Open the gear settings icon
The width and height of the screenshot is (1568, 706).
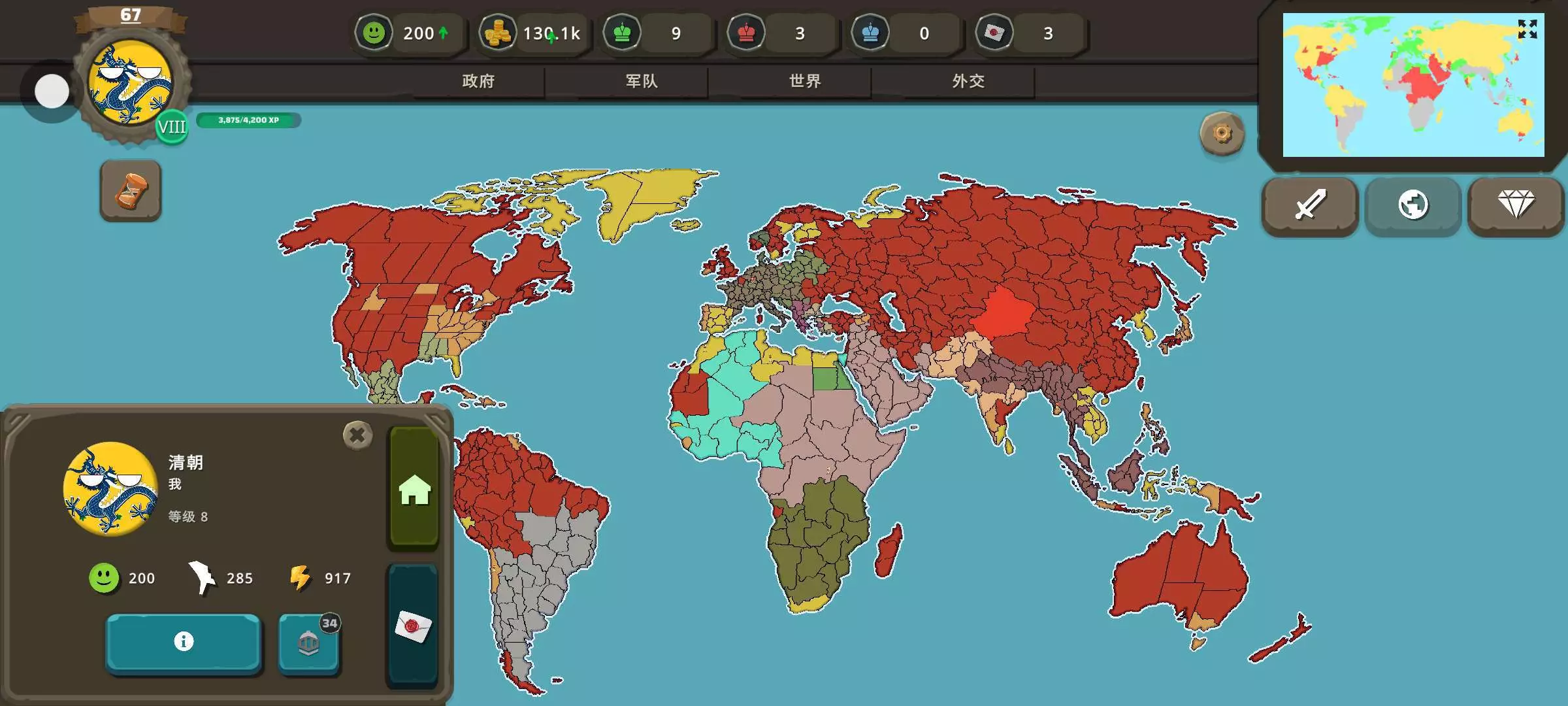point(1222,133)
